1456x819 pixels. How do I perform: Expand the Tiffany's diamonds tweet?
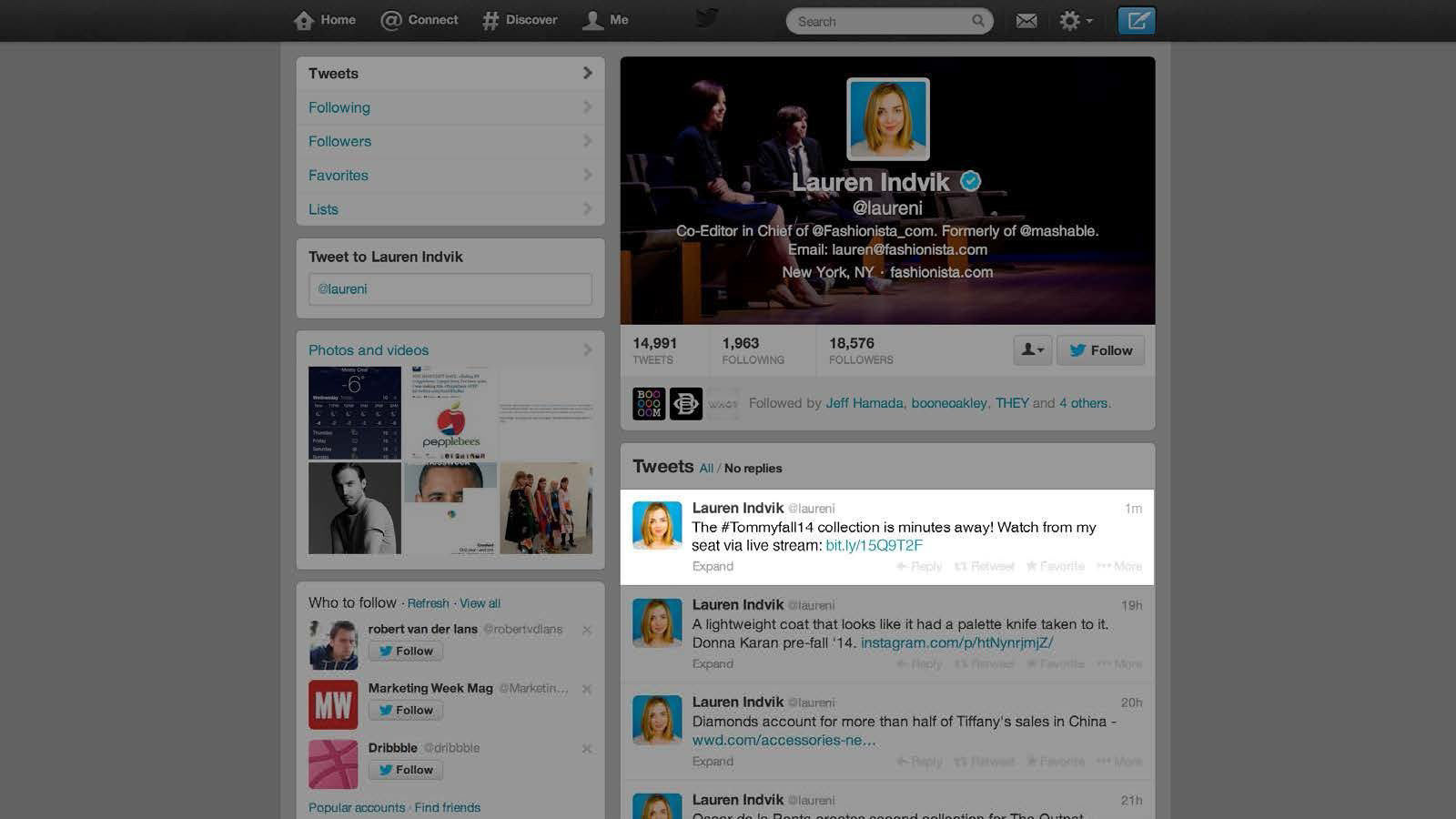pos(713,761)
